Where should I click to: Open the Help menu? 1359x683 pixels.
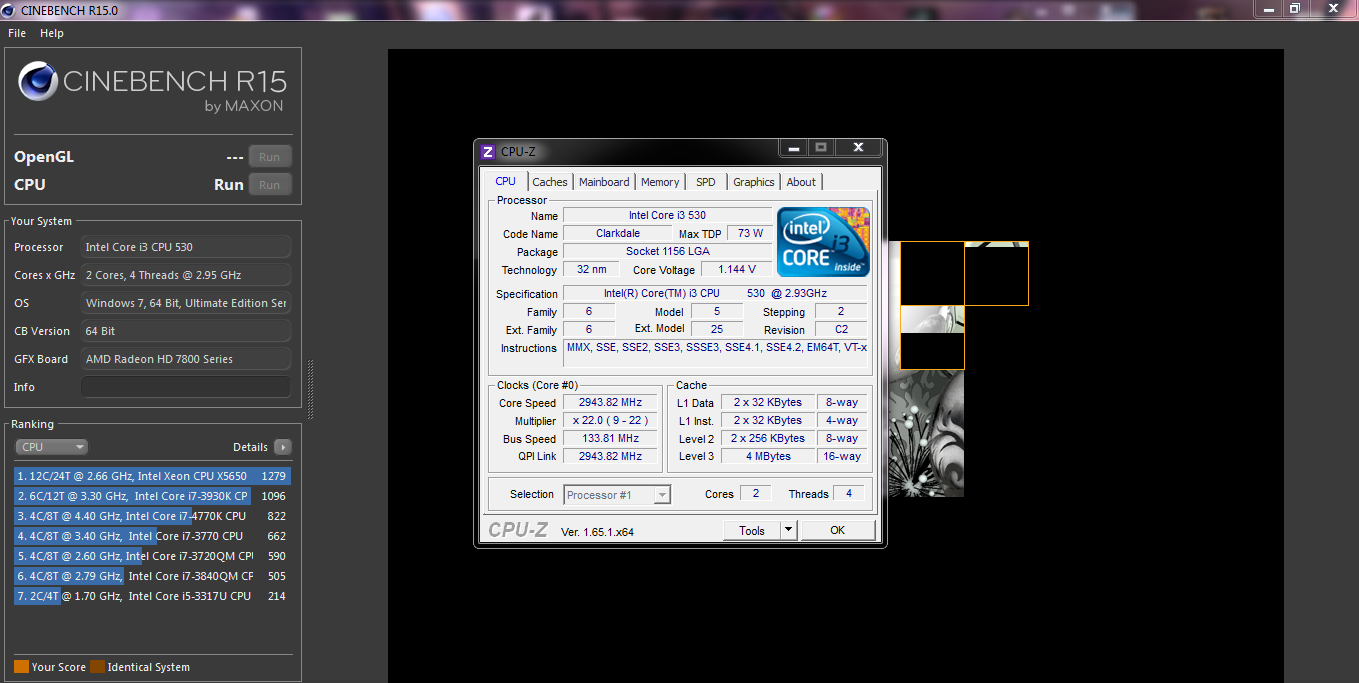52,33
